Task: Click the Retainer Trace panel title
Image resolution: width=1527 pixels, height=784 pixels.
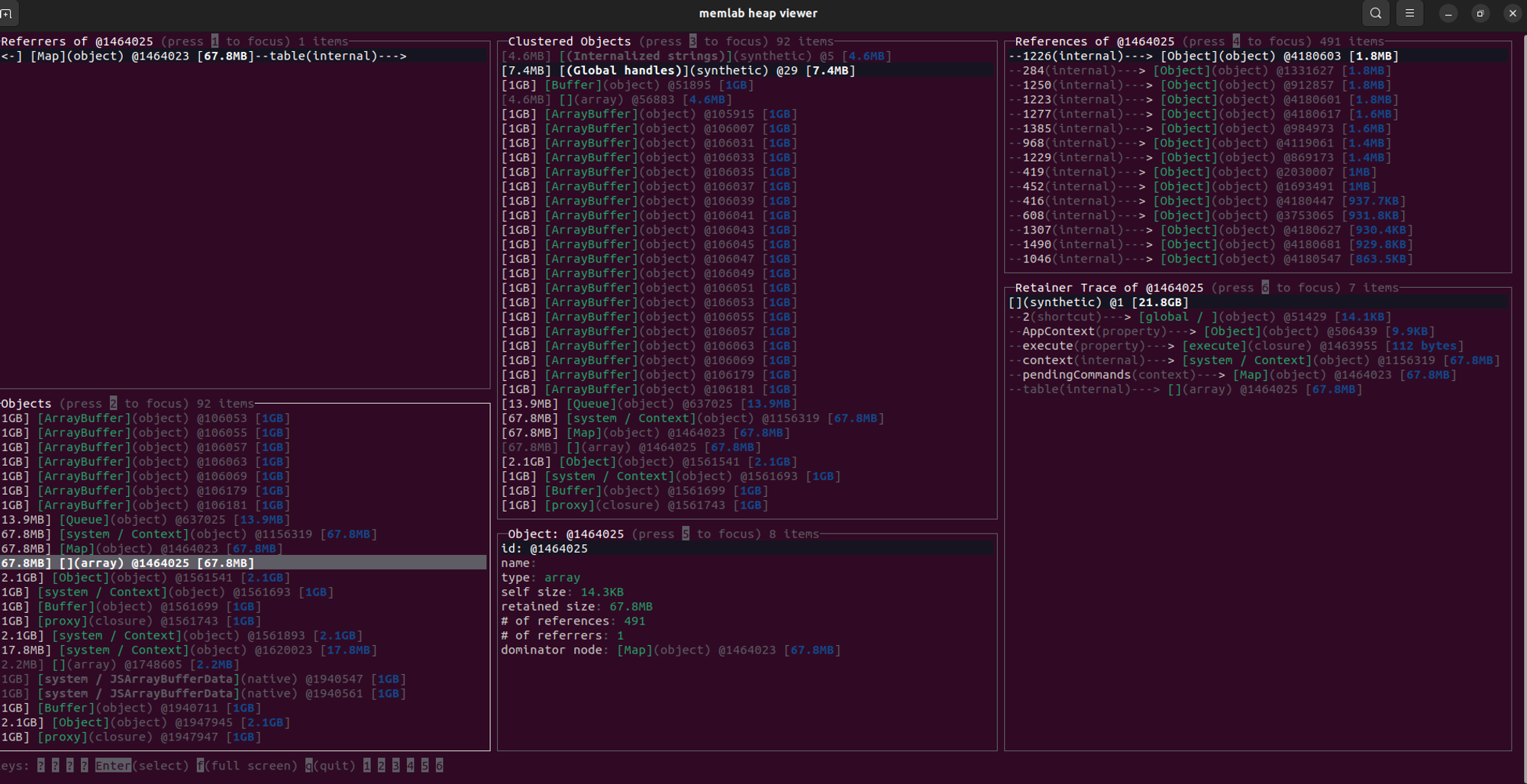Action: 1109,288
